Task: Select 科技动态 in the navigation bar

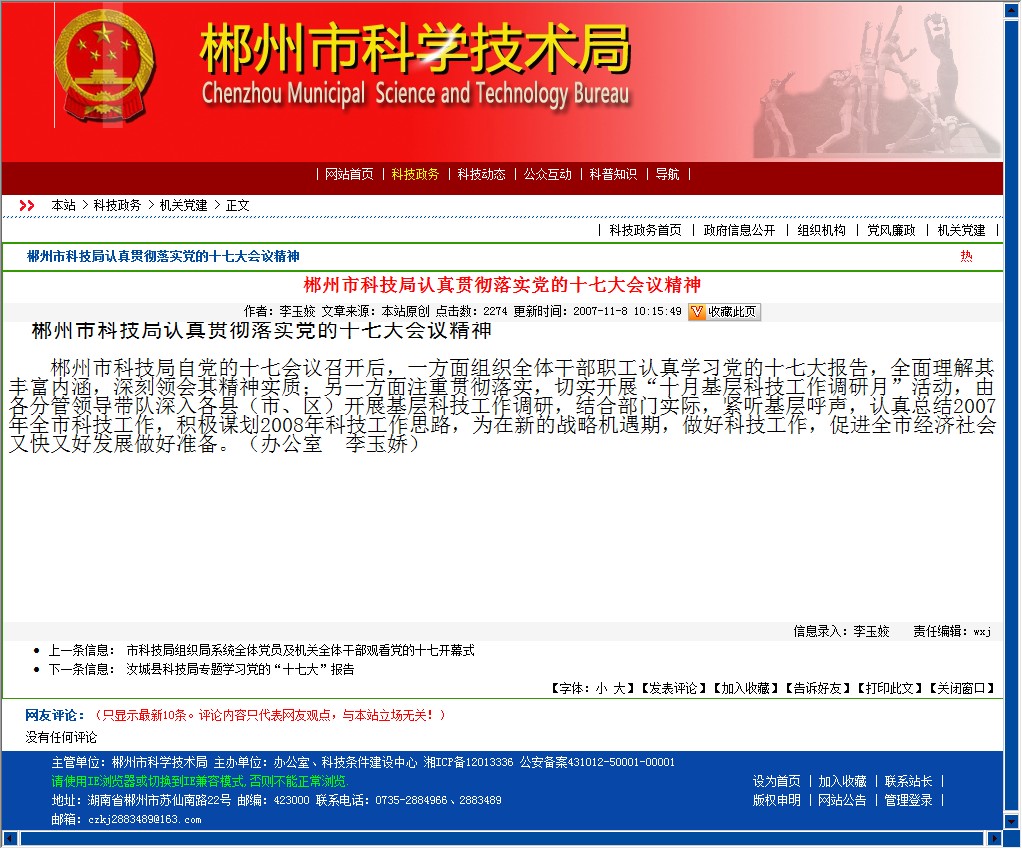Action: tap(481, 174)
